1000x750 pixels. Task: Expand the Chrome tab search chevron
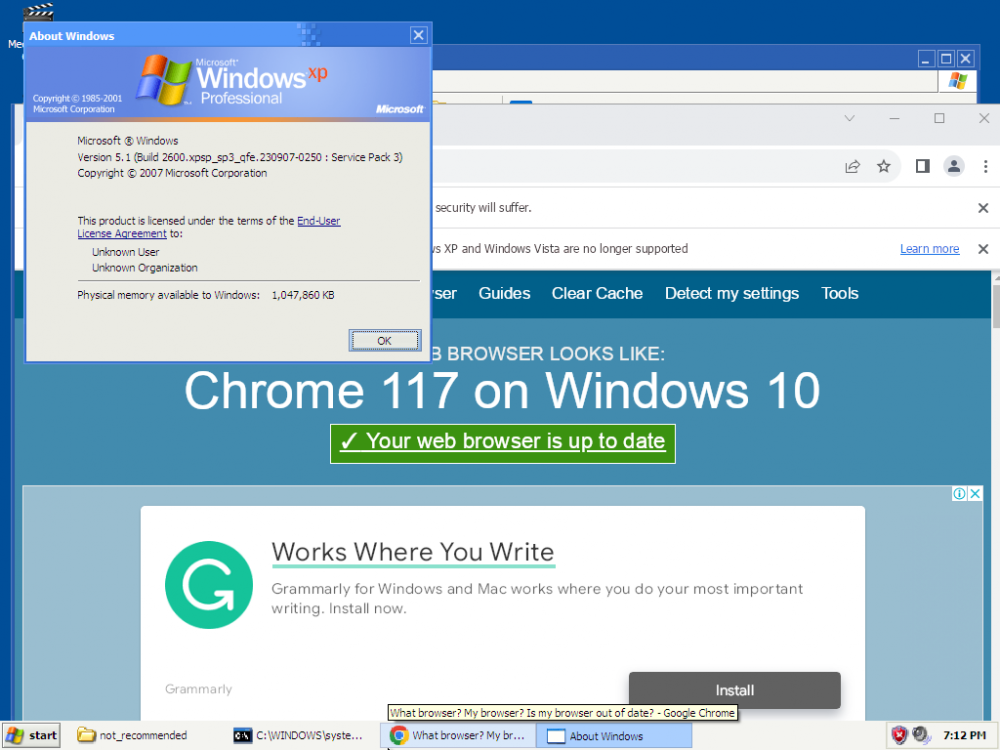[850, 118]
